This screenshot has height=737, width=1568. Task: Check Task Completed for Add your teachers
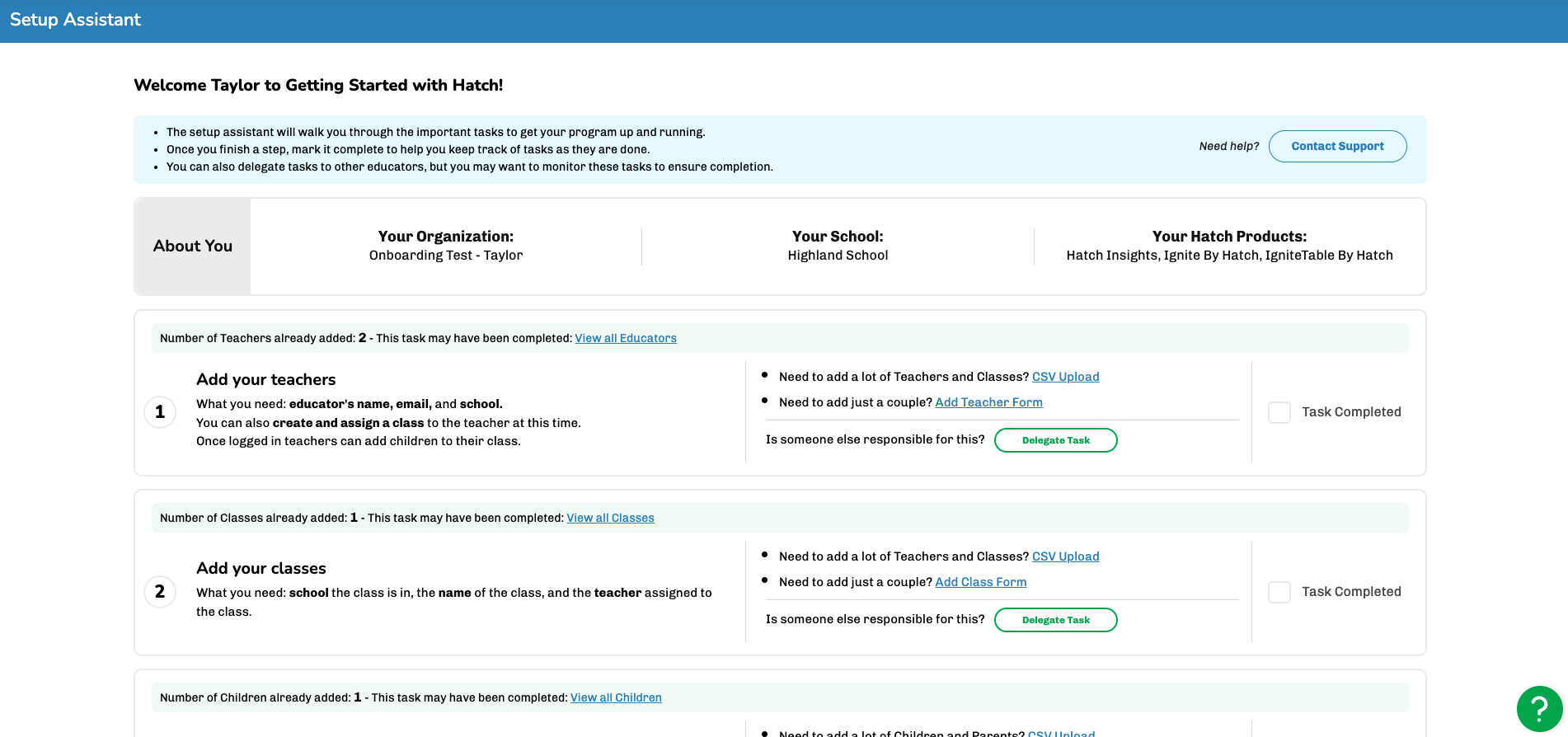point(1279,412)
